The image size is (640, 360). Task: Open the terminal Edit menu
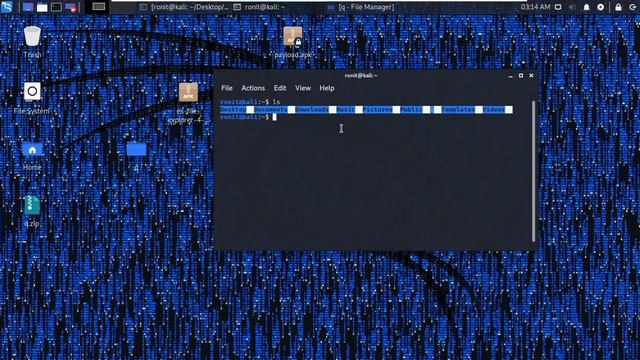pos(280,88)
